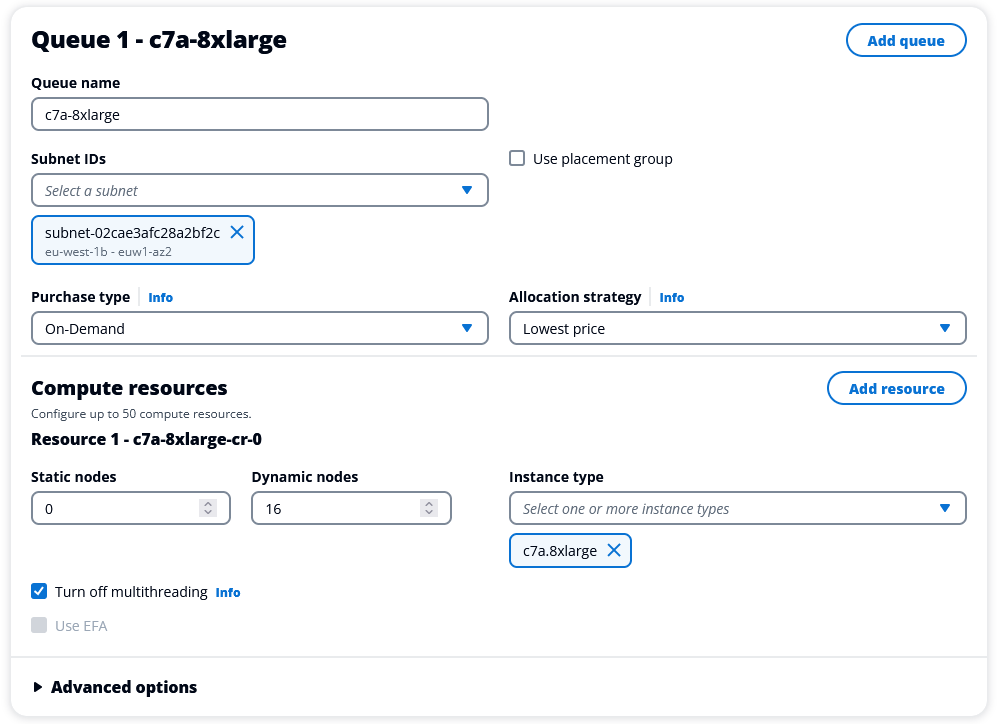This screenshot has height=724, width=998.
Task: Remove the c7a.8xlarge instance type tag
Action: click(614, 550)
